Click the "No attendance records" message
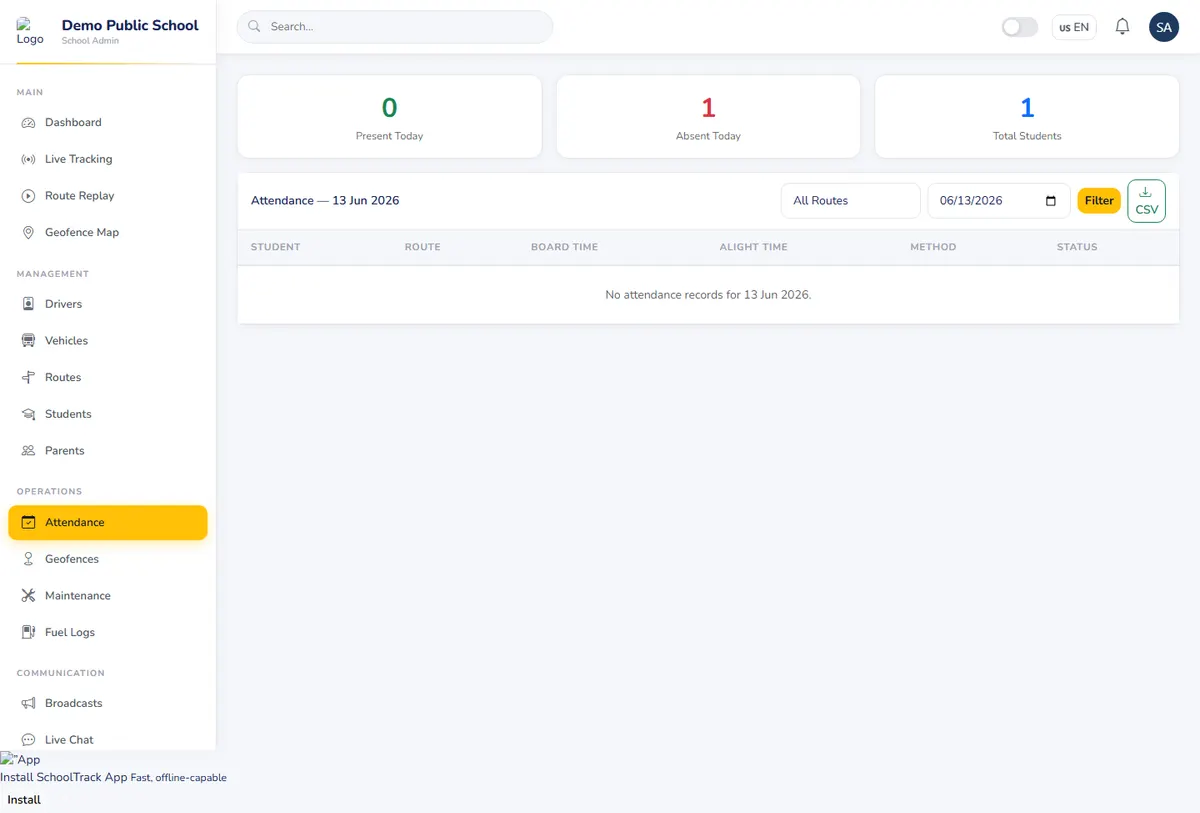The height and width of the screenshot is (813, 1200). pos(708,295)
